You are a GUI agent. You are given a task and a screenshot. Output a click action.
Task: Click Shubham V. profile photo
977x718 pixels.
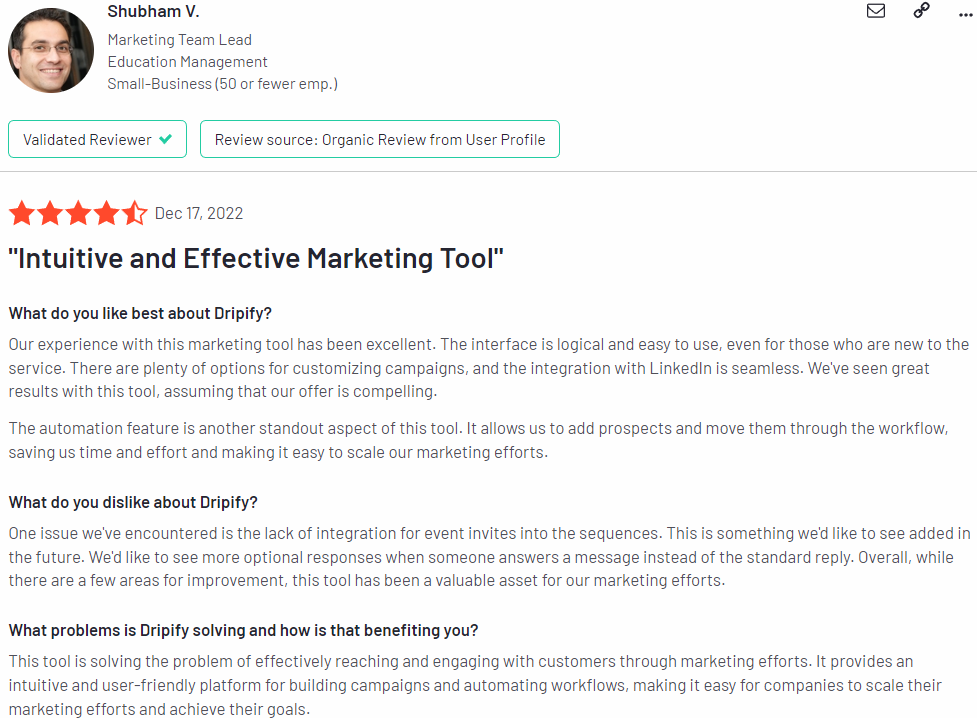click(50, 50)
